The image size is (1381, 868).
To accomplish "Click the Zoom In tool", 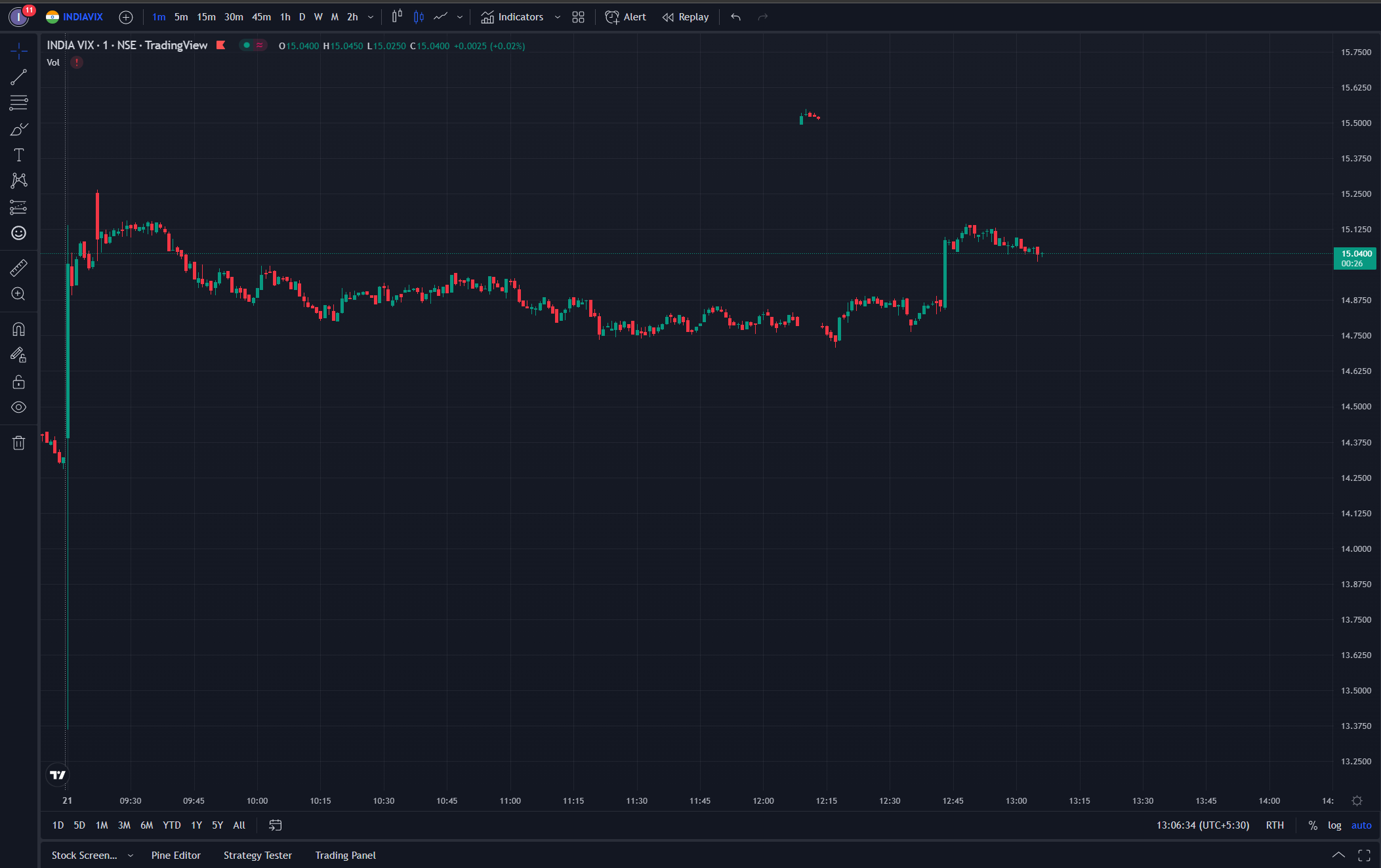I will [x=18, y=294].
